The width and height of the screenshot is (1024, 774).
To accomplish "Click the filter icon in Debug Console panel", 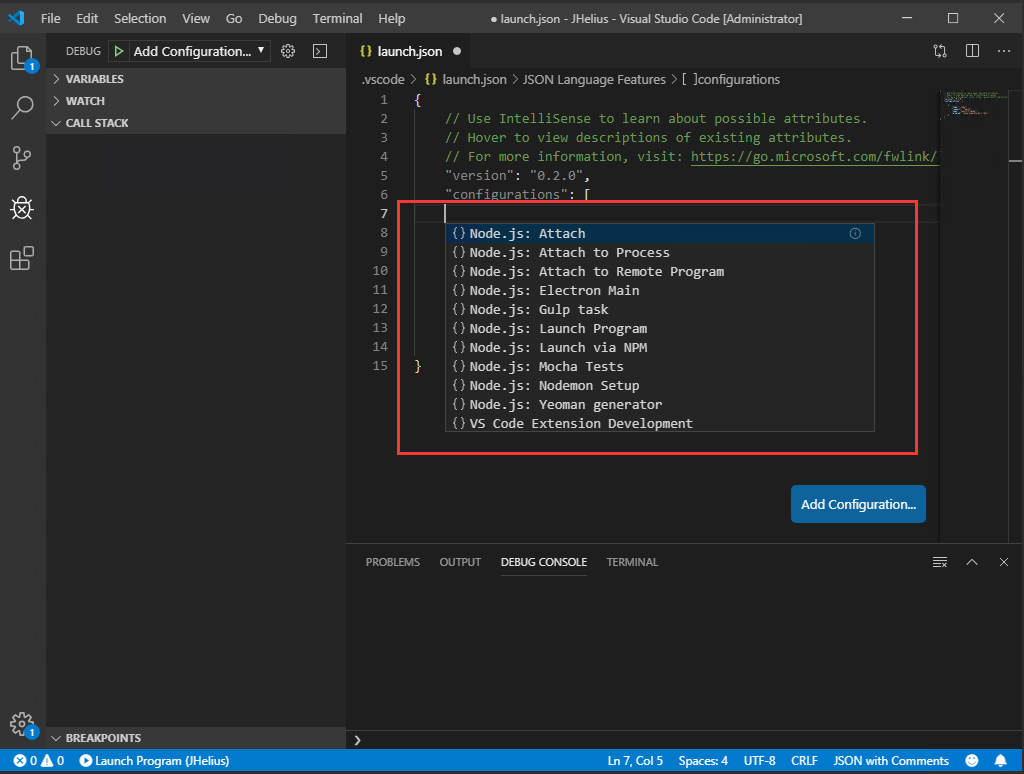I will click(940, 562).
